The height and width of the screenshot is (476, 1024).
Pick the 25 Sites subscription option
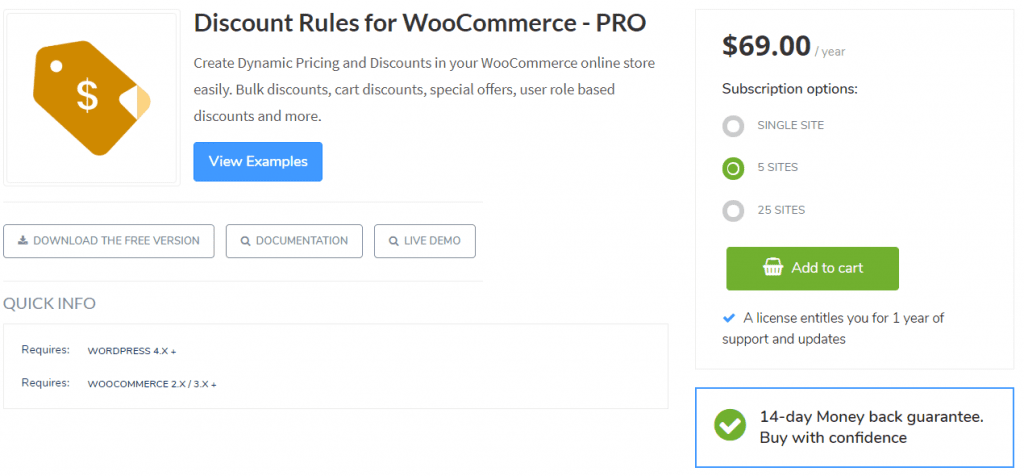[733, 211]
